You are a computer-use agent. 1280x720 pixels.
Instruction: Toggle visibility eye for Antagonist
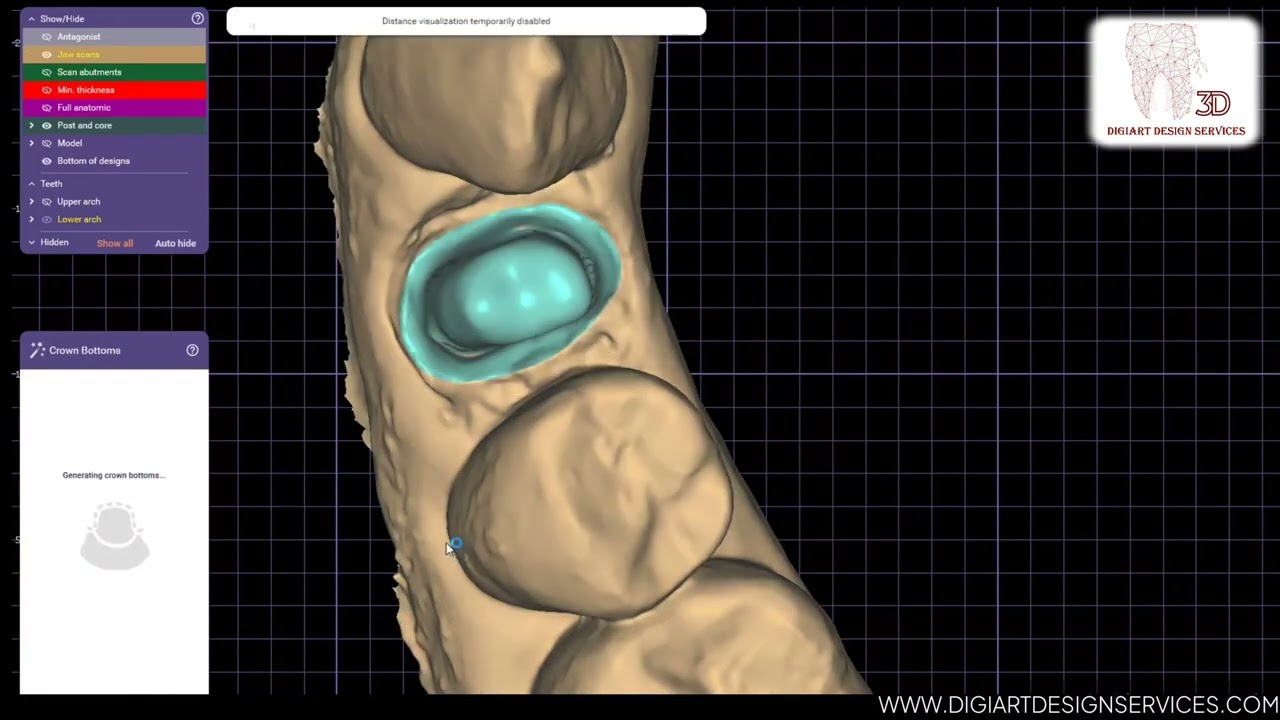[46, 37]
